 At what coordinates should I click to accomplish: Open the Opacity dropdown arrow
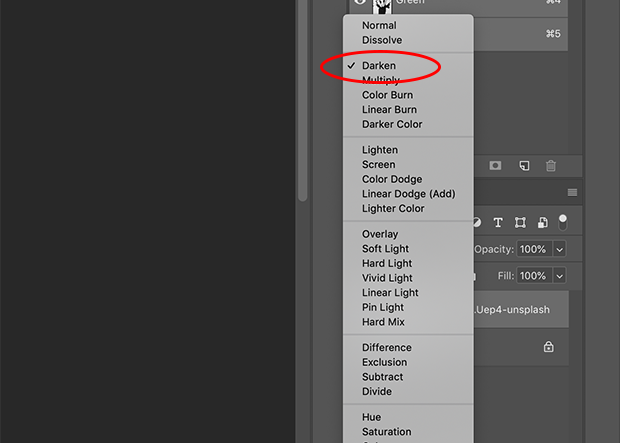[560, 249]
